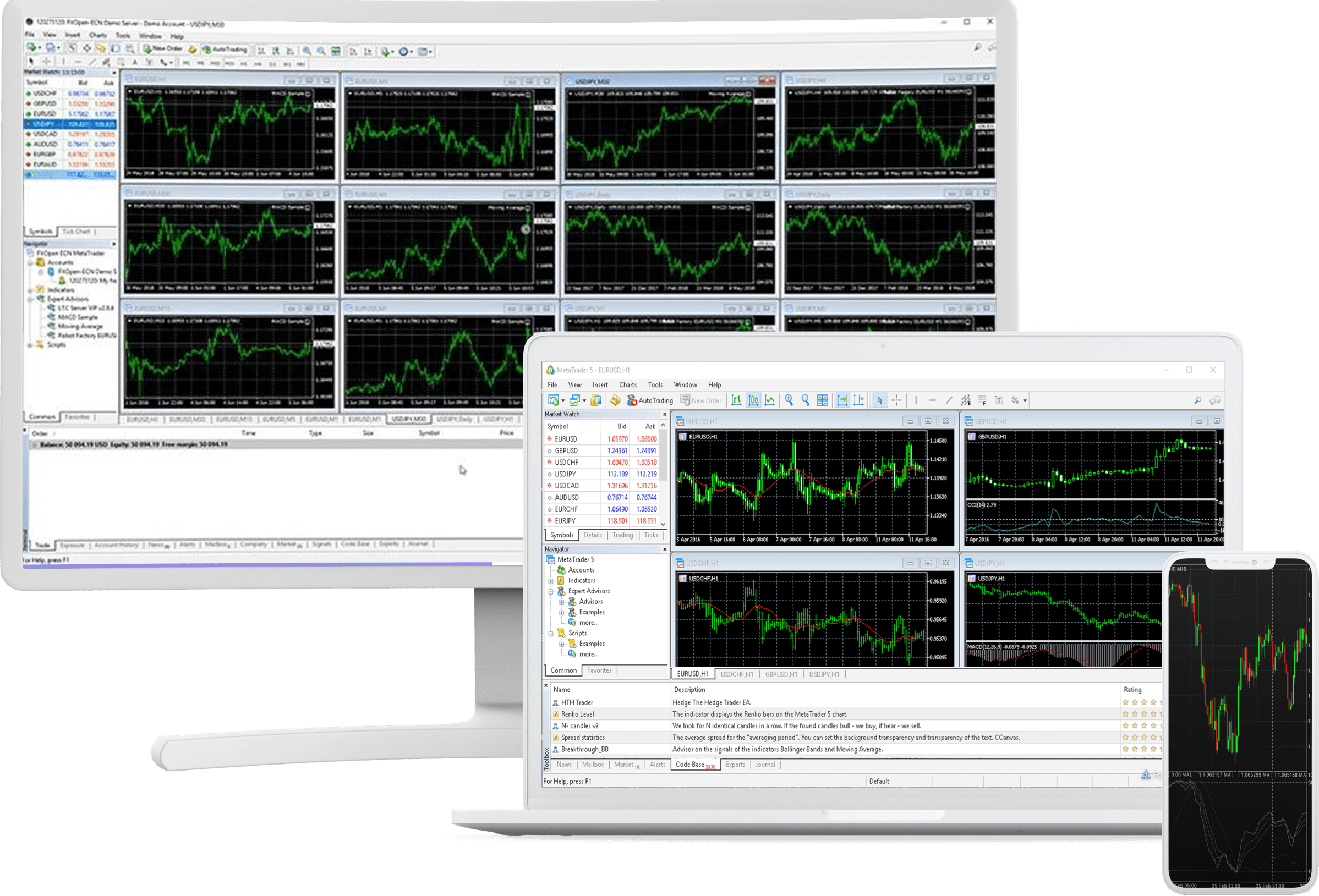Screen dimensions: 1319x896
Task: Select the EURUSD row in Market Watch
Action: pyautogui.click(x=566, y=439)
